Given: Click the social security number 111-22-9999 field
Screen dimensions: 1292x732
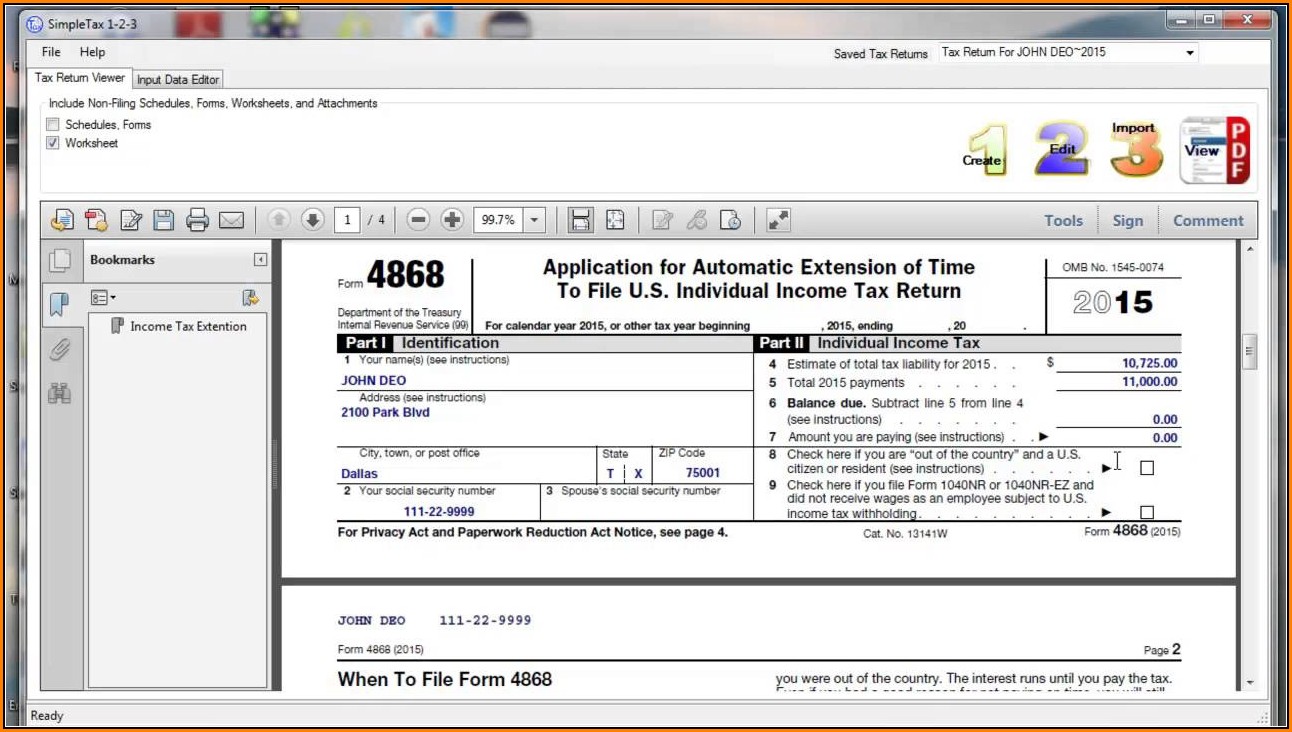Looking at the screenshot, I should pos(439,512).
